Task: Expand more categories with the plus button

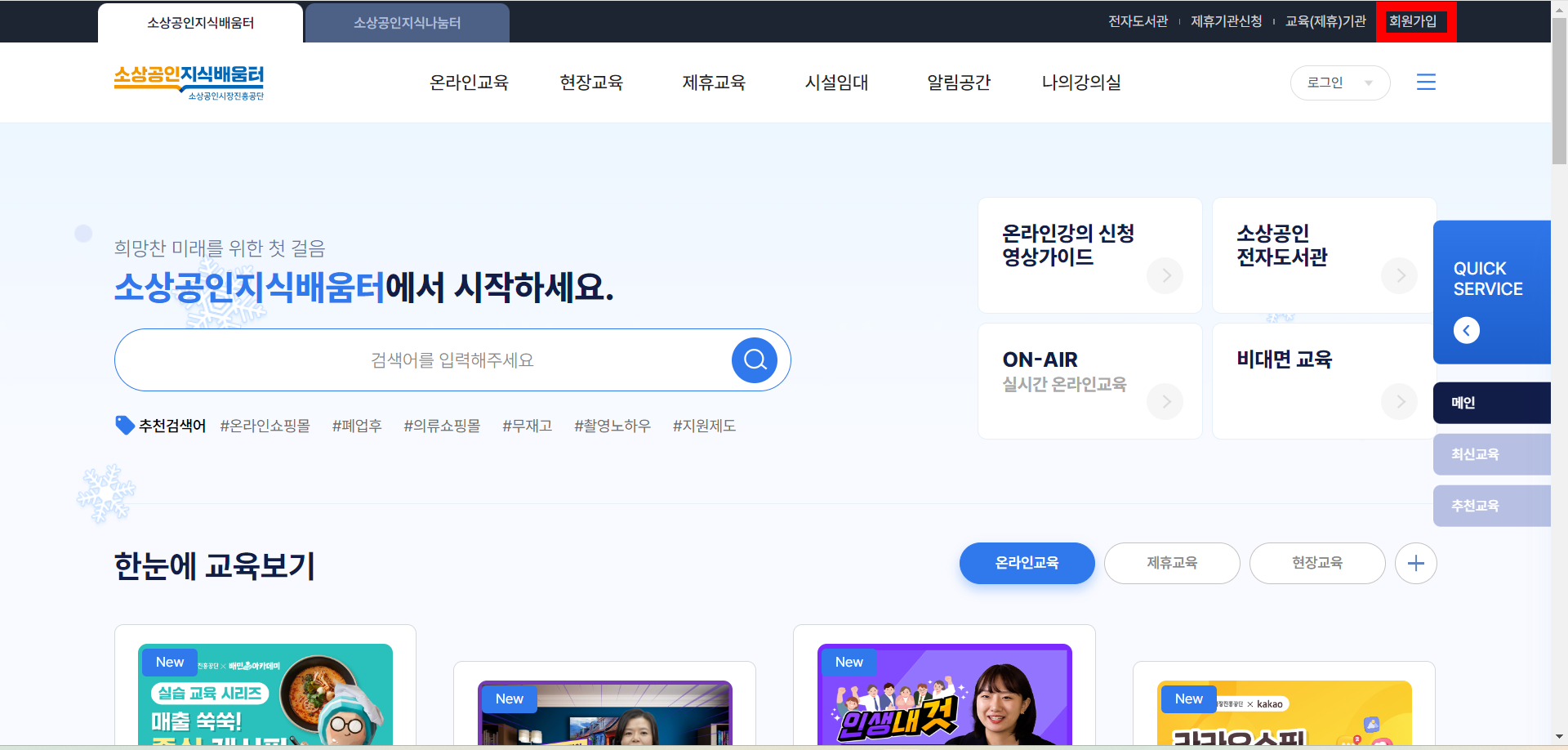Action: click(x=1416, y=563)
